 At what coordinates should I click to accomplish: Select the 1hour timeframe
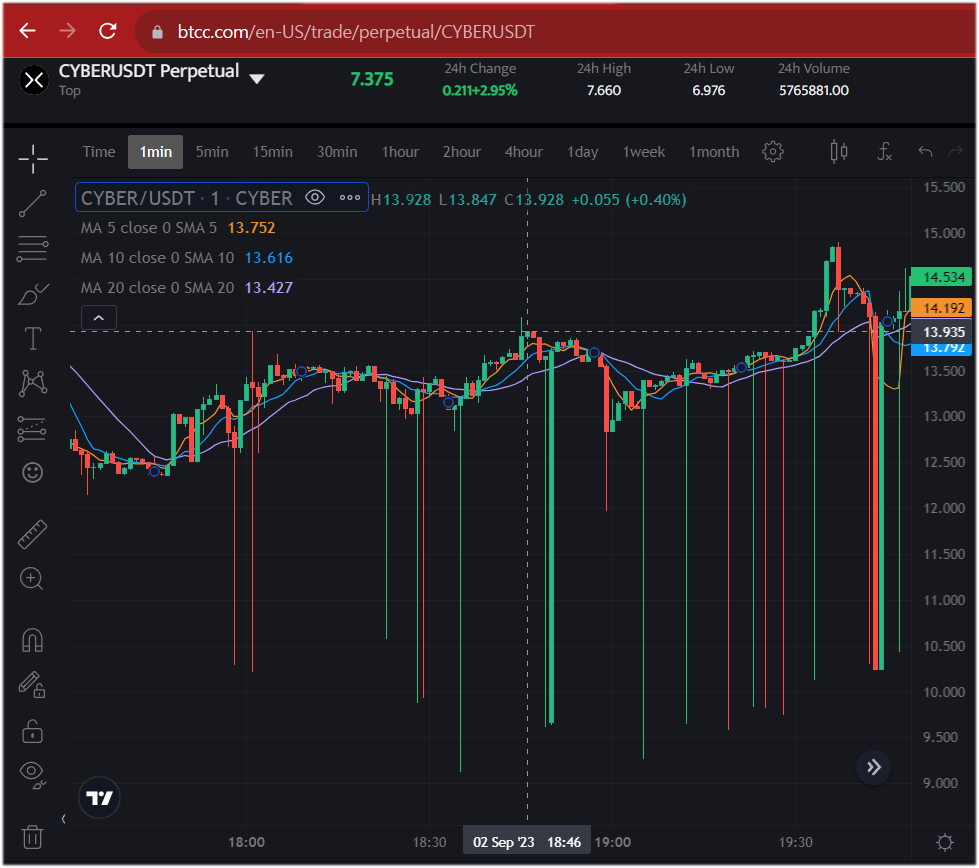400,152
